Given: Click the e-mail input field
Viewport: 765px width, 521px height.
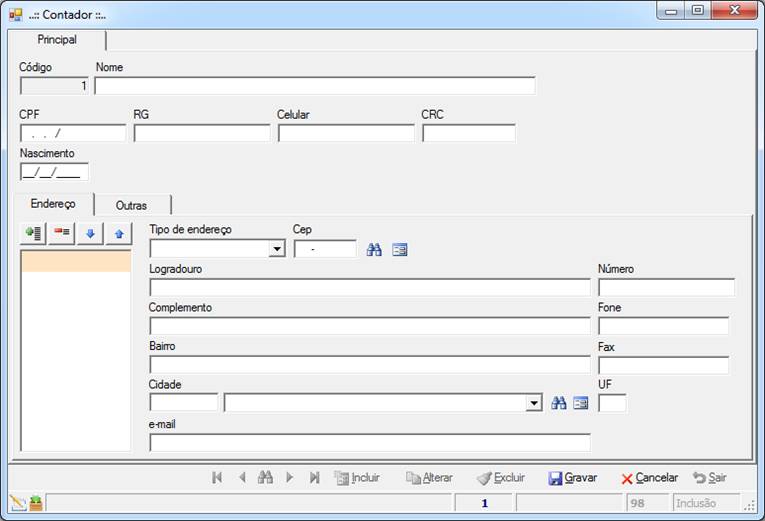Looking at the screenshot, I should [370, 442].
